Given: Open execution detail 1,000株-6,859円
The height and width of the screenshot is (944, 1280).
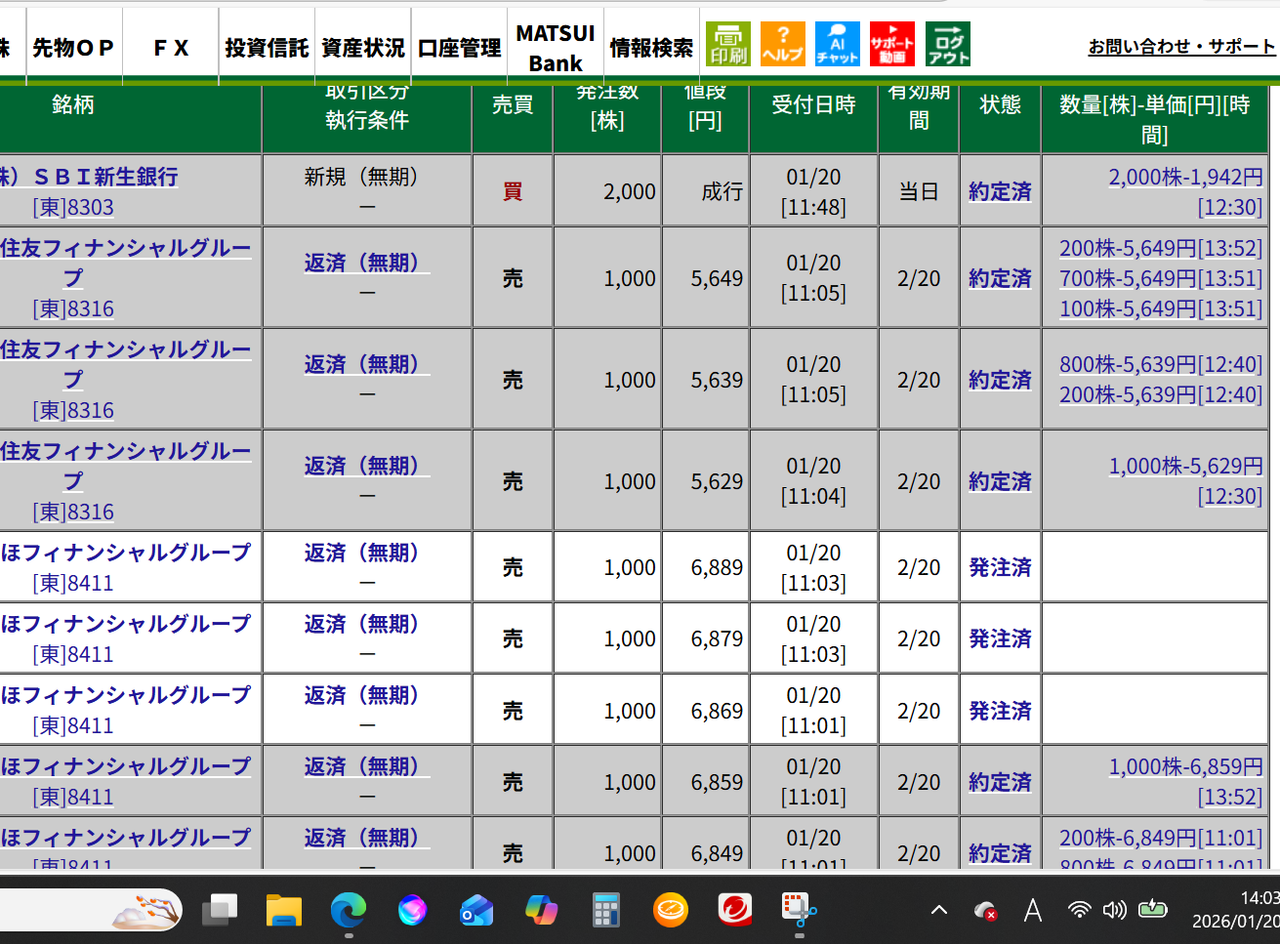Looking at the screenshot, I should (x=1186, y=767).
